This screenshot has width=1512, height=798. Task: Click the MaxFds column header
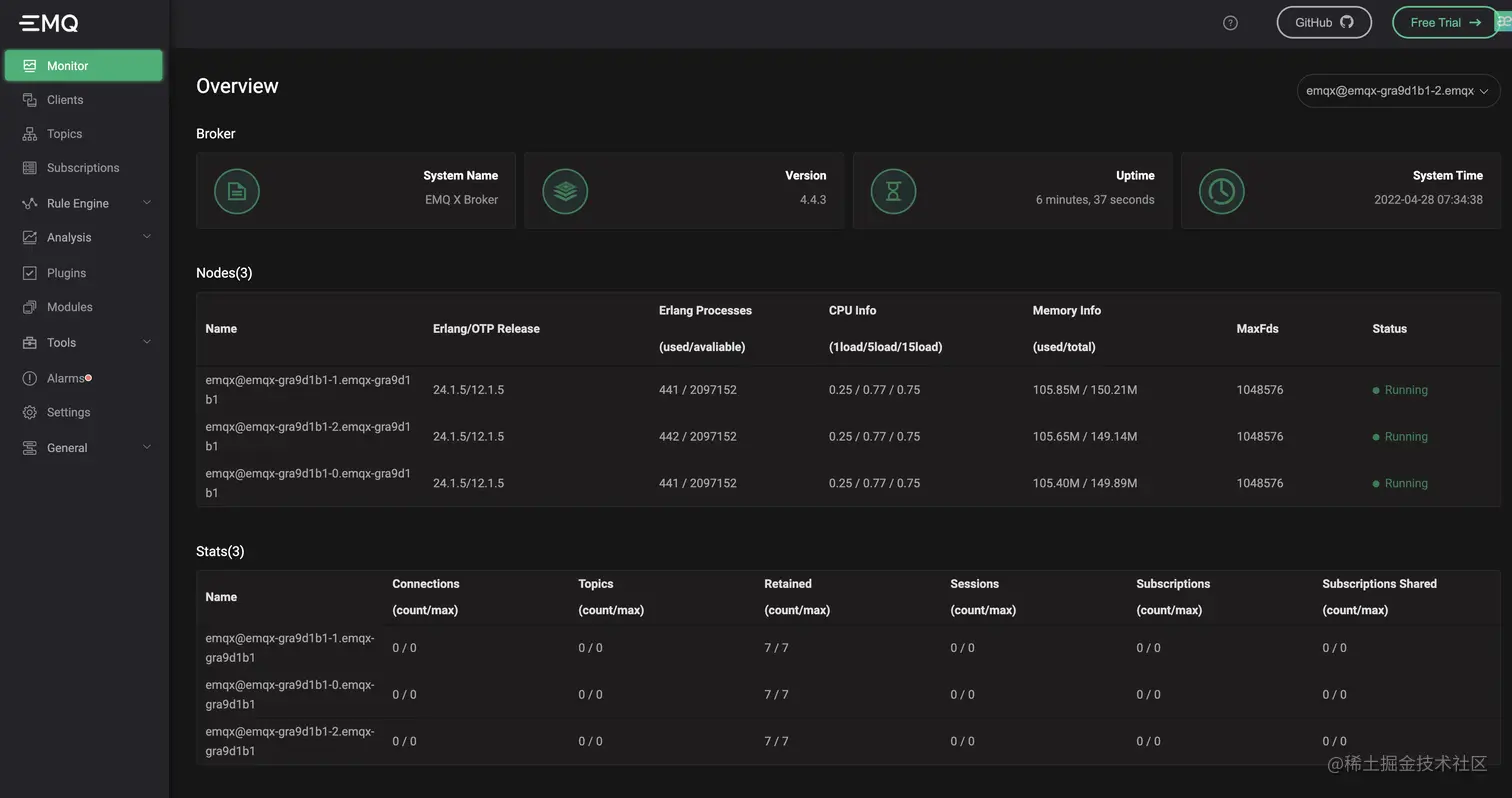click(1257, 329)
